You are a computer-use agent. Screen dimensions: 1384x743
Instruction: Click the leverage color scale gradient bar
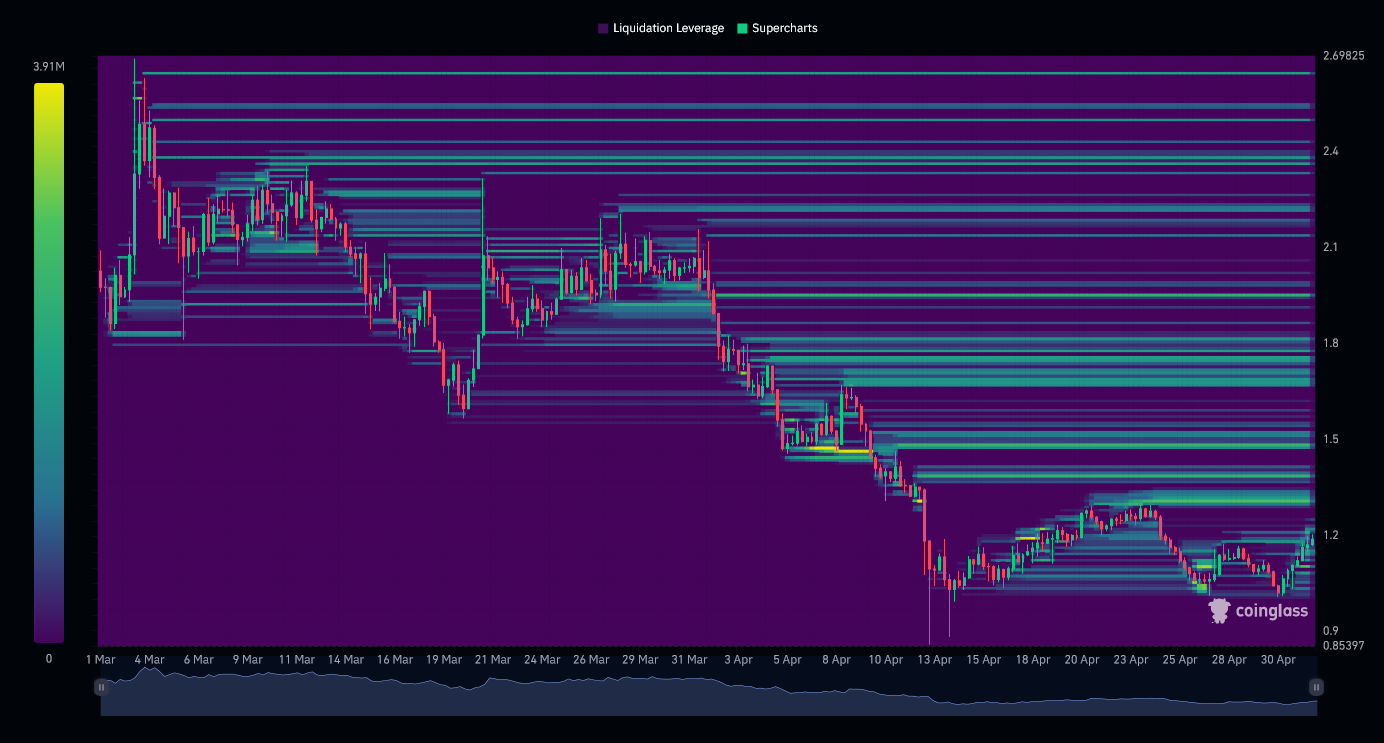click(x=49, y=363)
